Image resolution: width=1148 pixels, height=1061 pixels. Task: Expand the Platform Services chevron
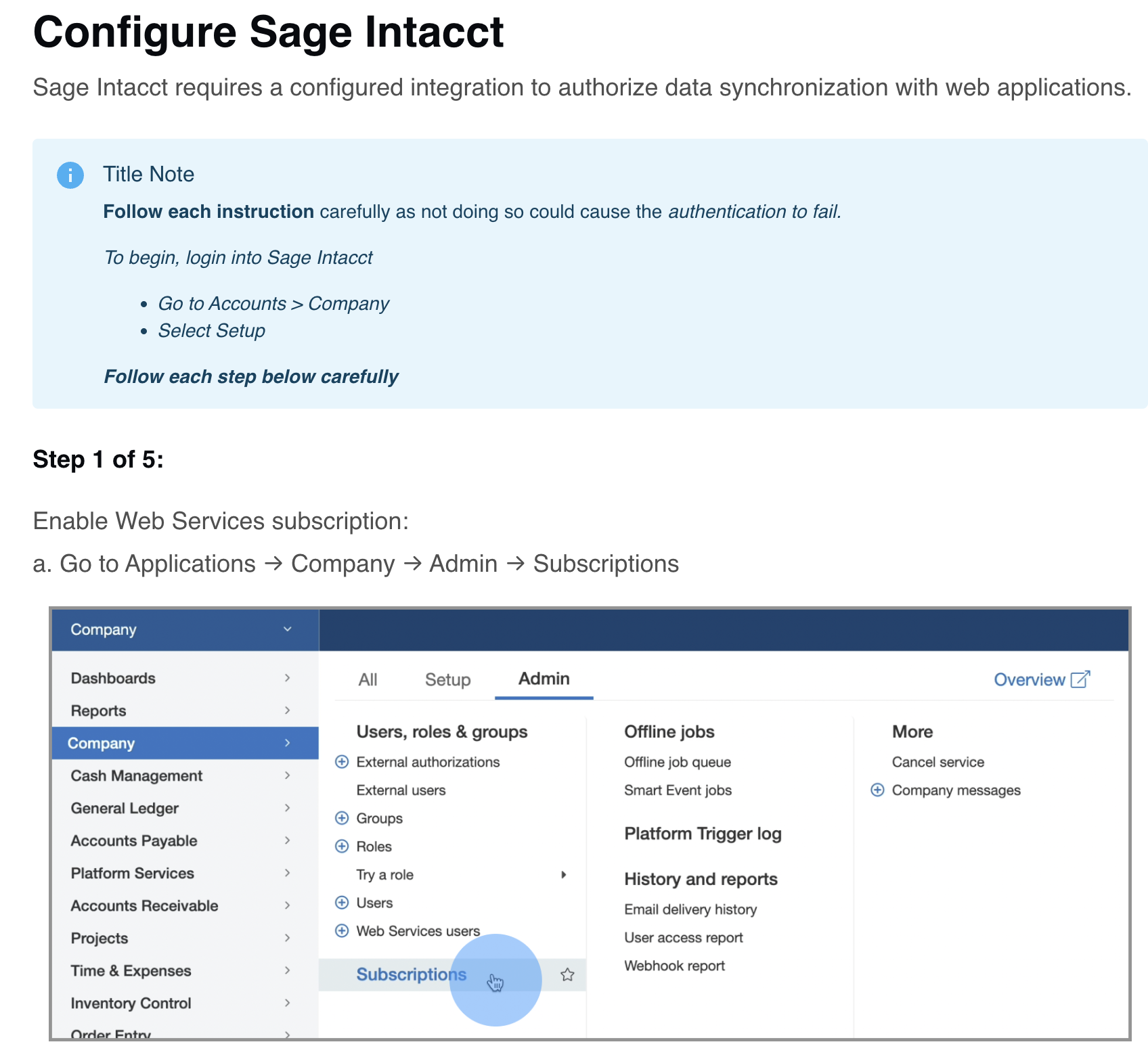(287, 873)
